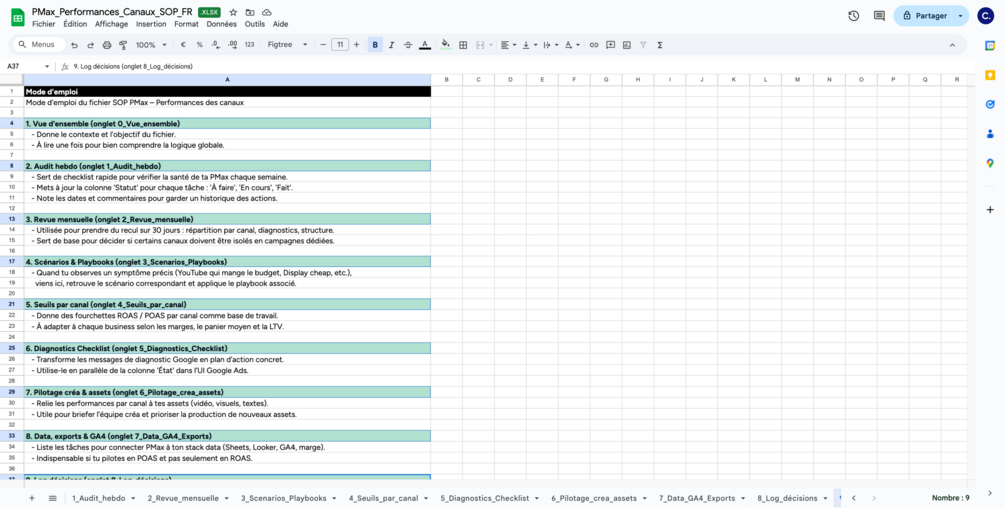The height and width of the screenshot is (508, 1005).
Task: Open the comments panel
Action: (x=879, y=16)
